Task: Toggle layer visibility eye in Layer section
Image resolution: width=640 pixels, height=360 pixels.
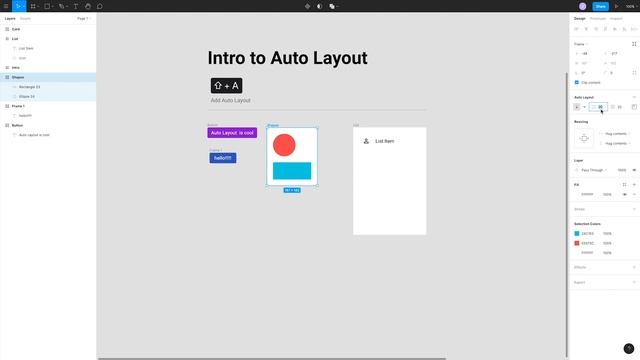Action: (634, 170)
